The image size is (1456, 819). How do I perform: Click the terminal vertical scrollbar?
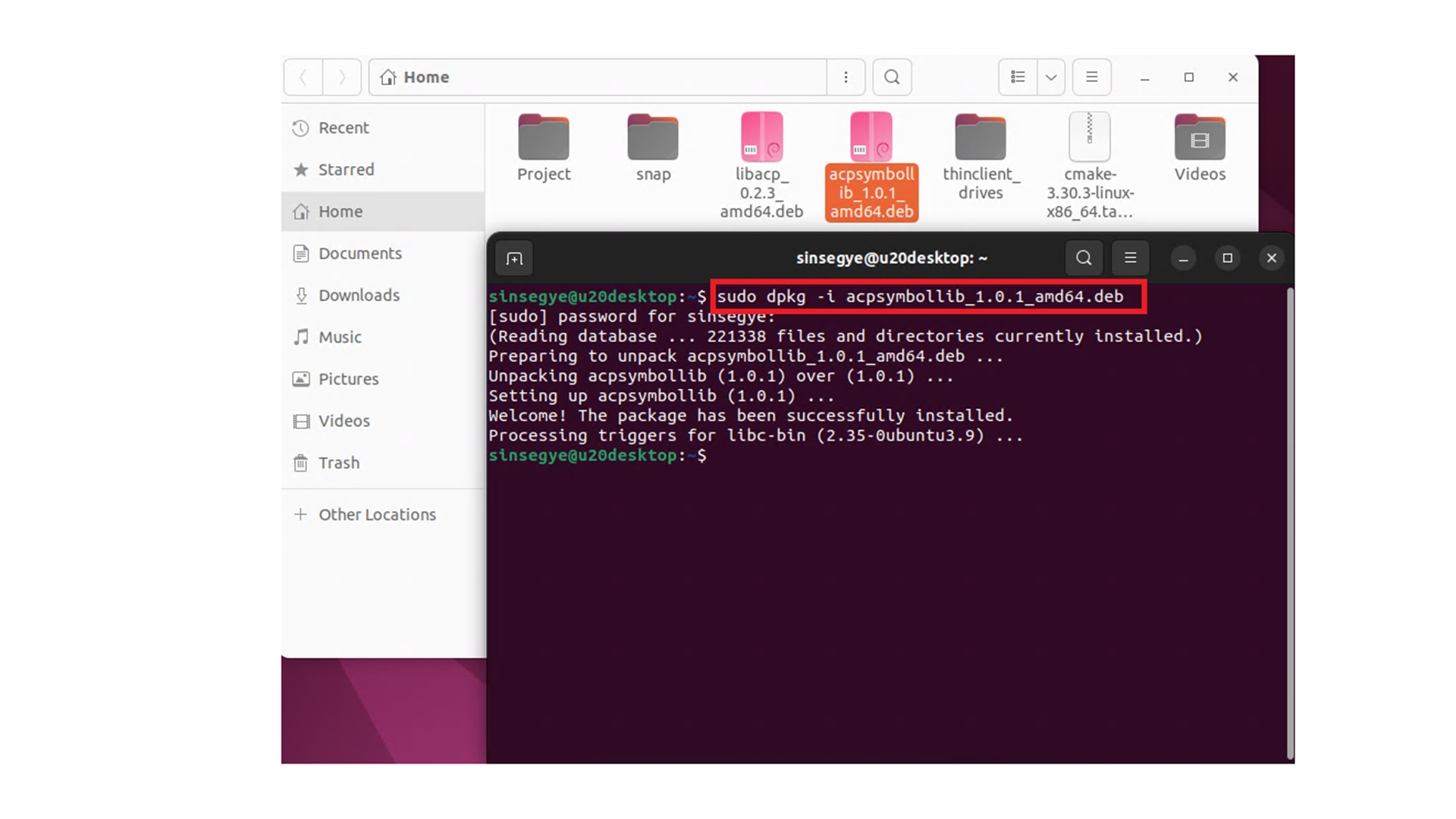pos(1290,523)
